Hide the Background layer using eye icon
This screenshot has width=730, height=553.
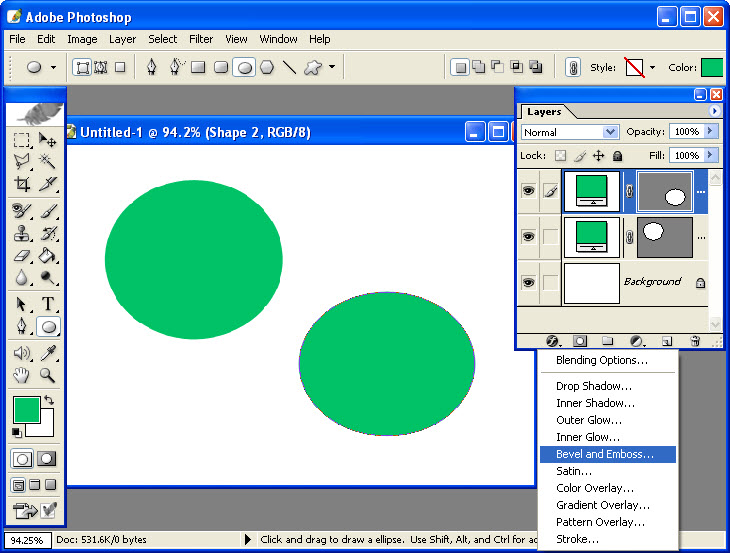click(528, 283)
